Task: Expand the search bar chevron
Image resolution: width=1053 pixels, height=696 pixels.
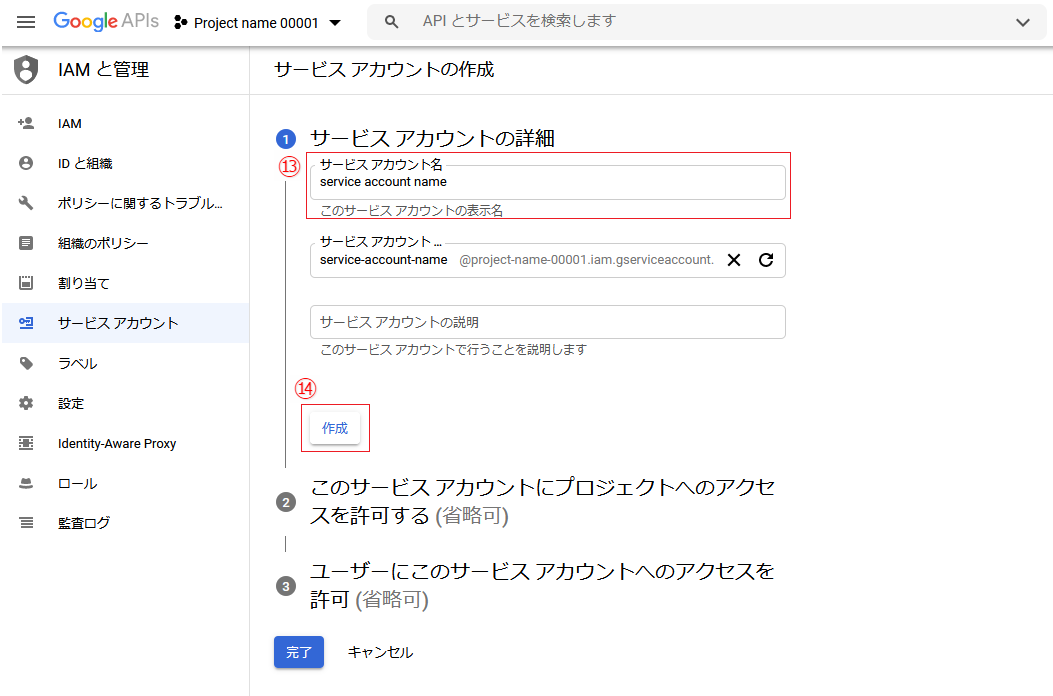Action: (1022, 22)
